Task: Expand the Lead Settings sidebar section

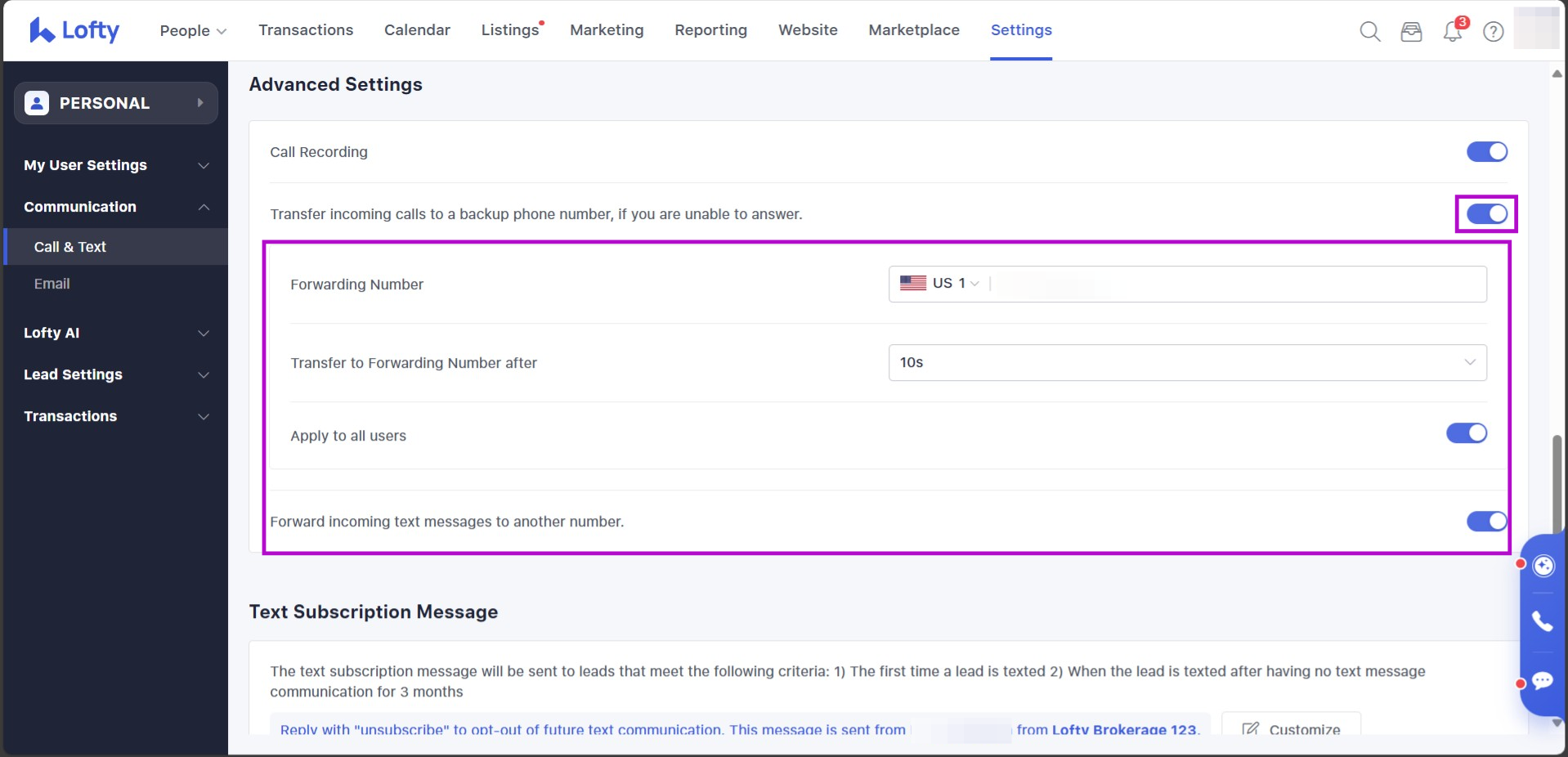Action: [x=115, y=374]
